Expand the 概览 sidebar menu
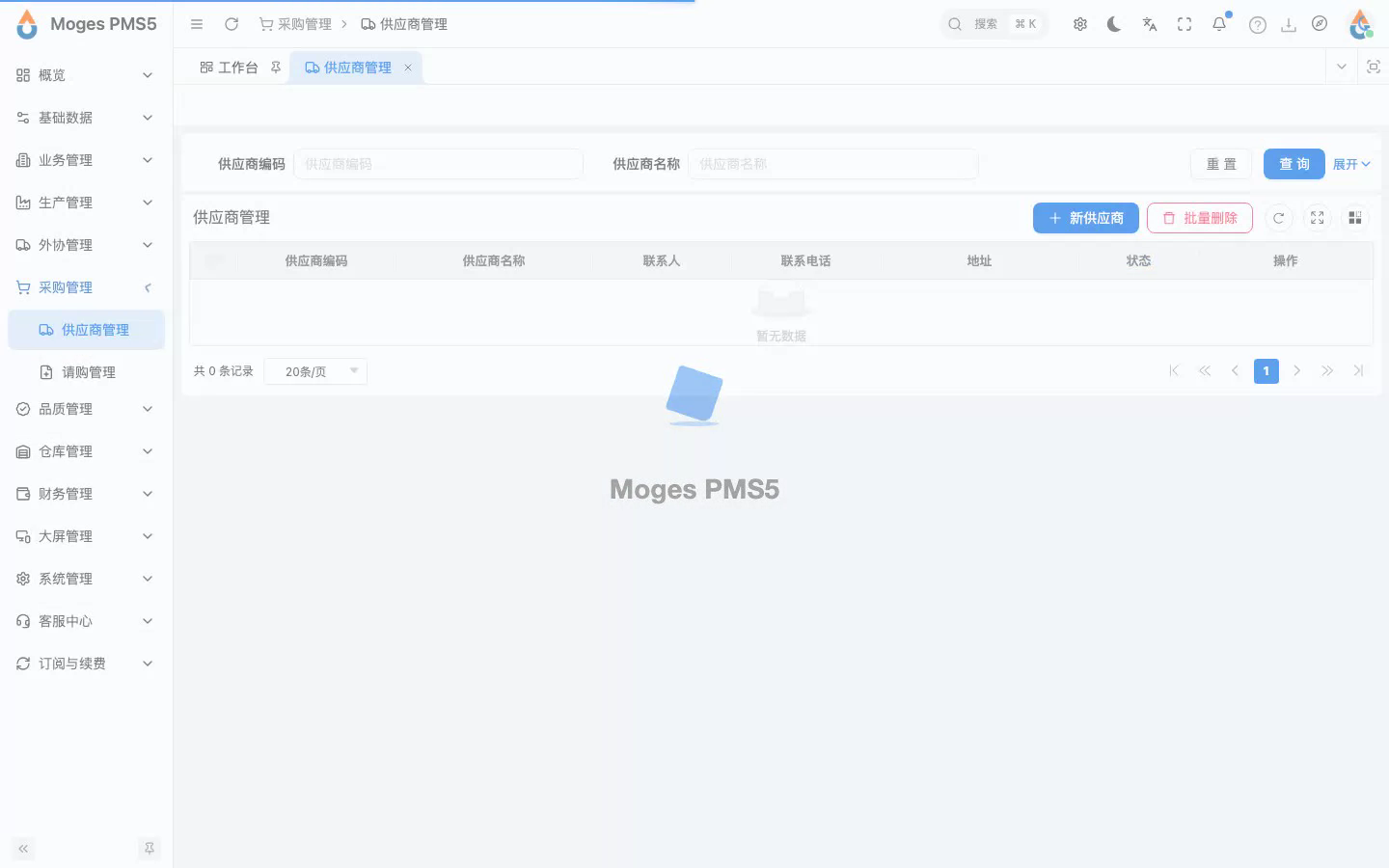This screenshot has height=868, width=1389. [87, 75]
